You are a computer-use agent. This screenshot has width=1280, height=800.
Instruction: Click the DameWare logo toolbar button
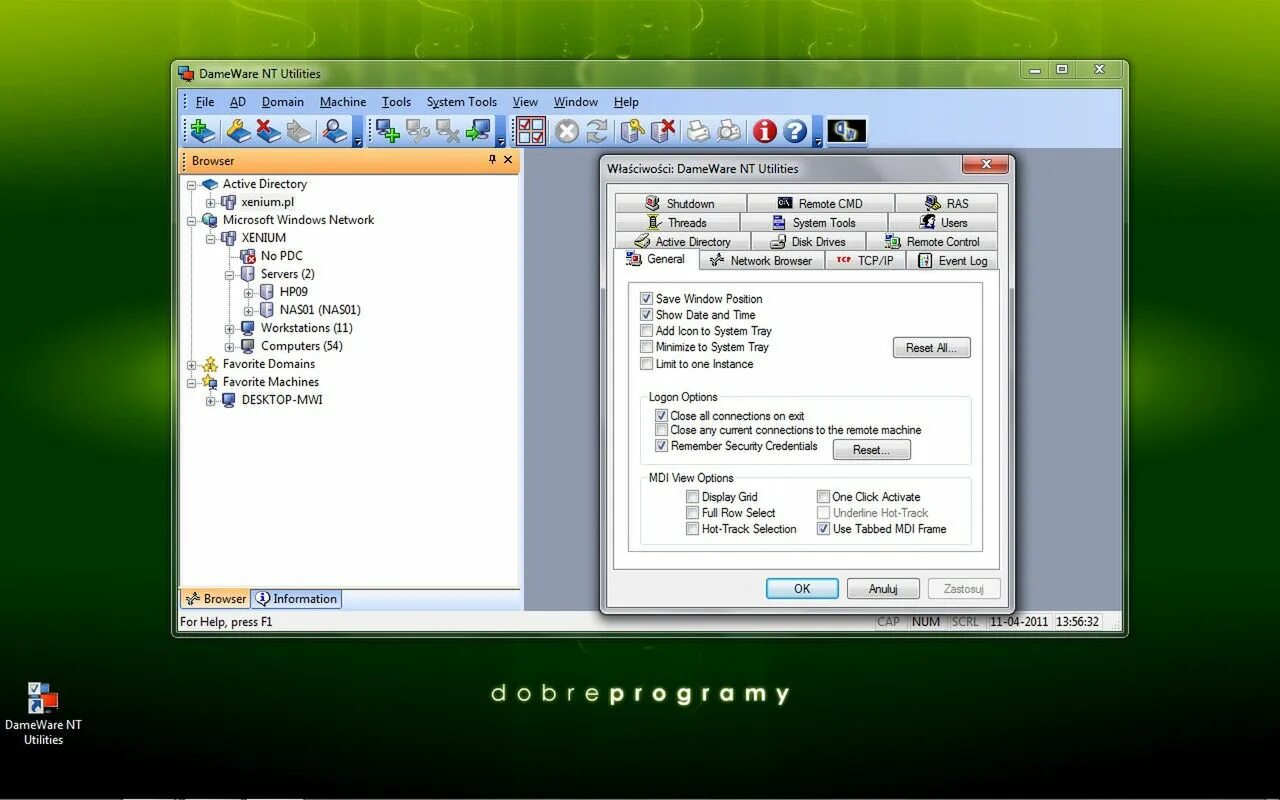(847, 131)
